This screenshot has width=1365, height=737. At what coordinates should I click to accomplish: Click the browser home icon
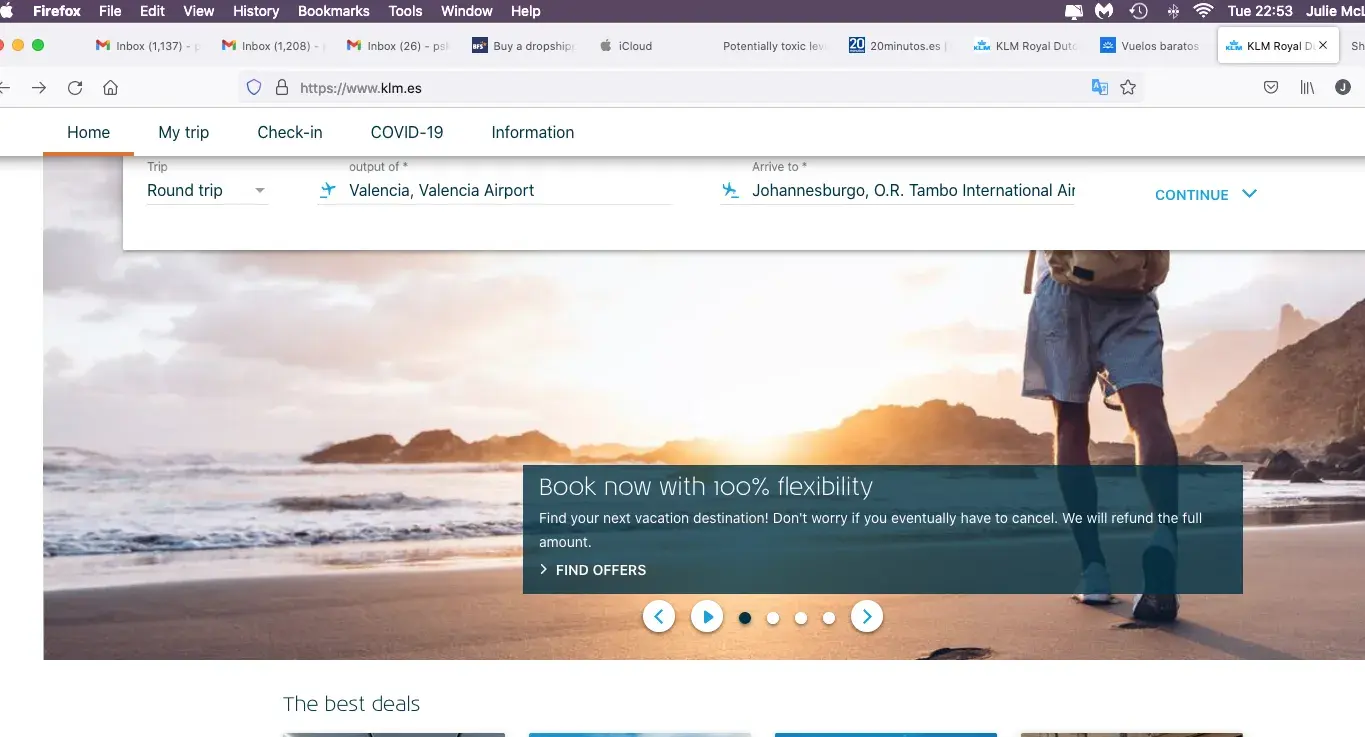pyautogui.click(x=111, y=88)
